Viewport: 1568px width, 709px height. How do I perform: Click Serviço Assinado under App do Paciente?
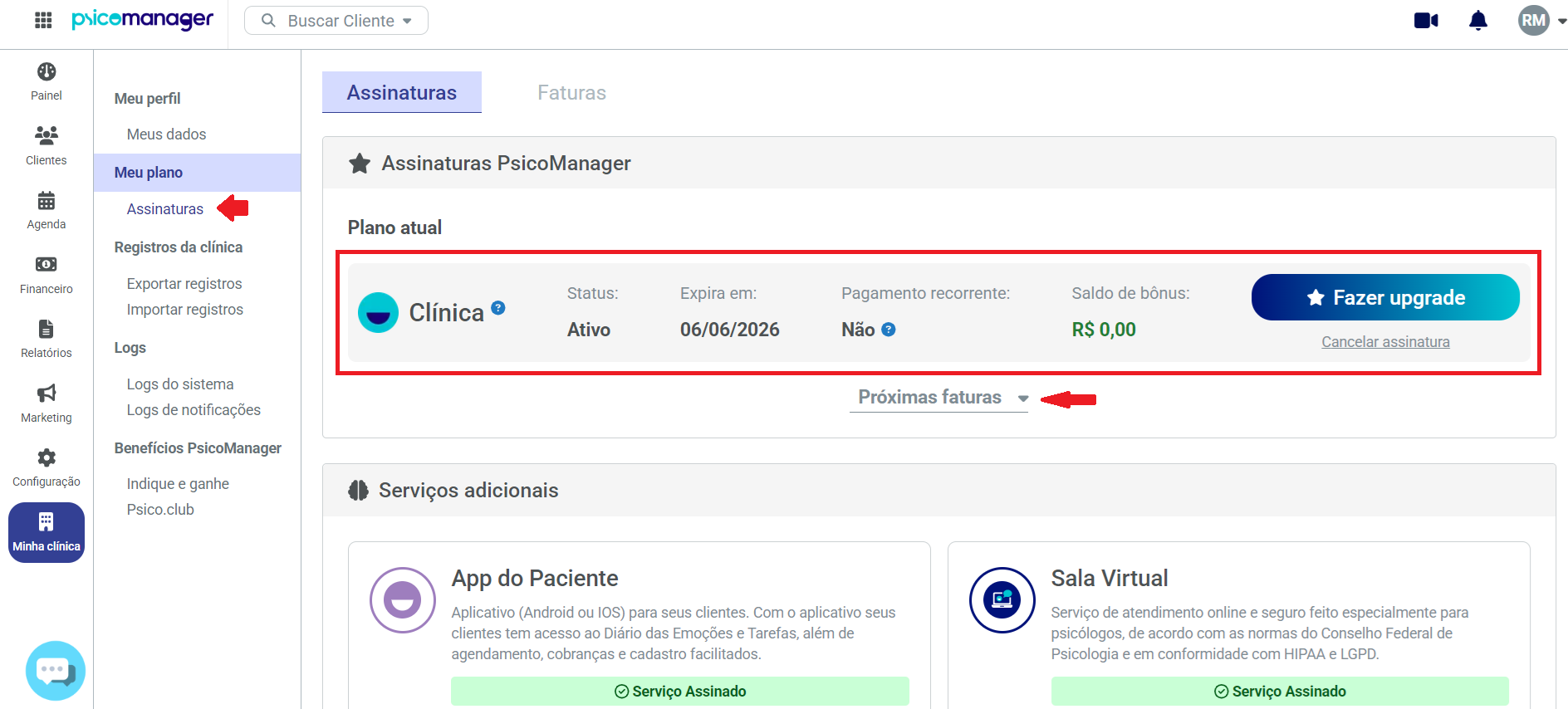(x=680, y=692)
